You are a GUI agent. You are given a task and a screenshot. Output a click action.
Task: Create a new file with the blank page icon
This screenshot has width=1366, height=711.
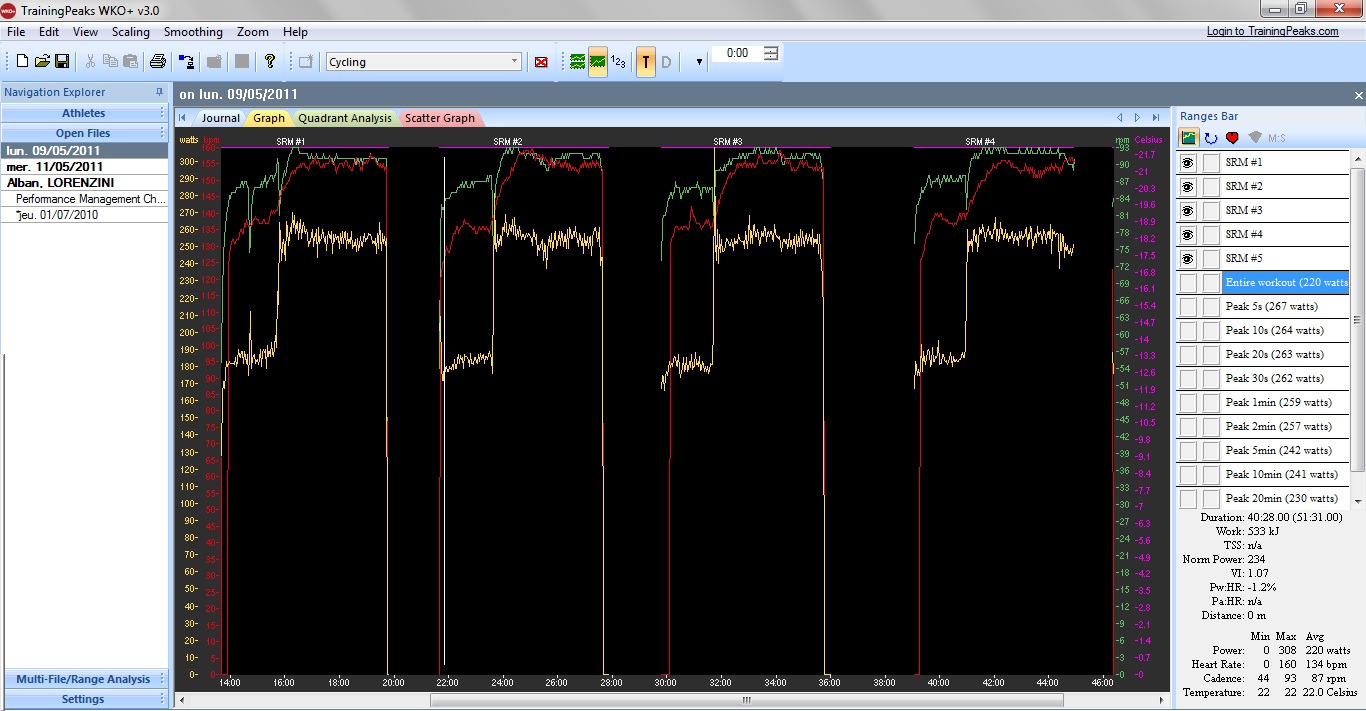point(22,62)
